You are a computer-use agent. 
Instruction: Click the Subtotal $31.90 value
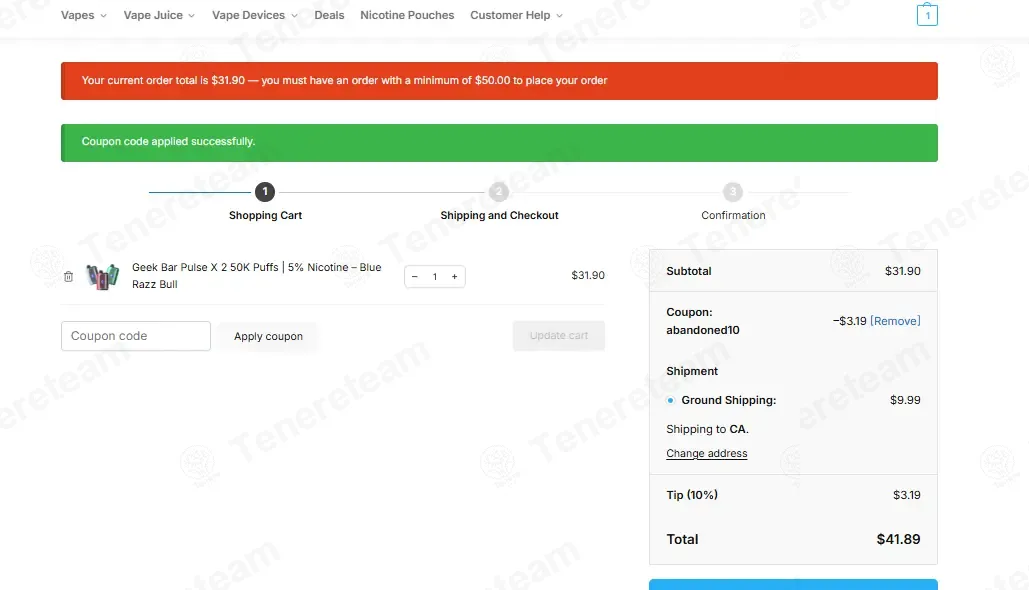pyautogui.click(x=902, y=271)
